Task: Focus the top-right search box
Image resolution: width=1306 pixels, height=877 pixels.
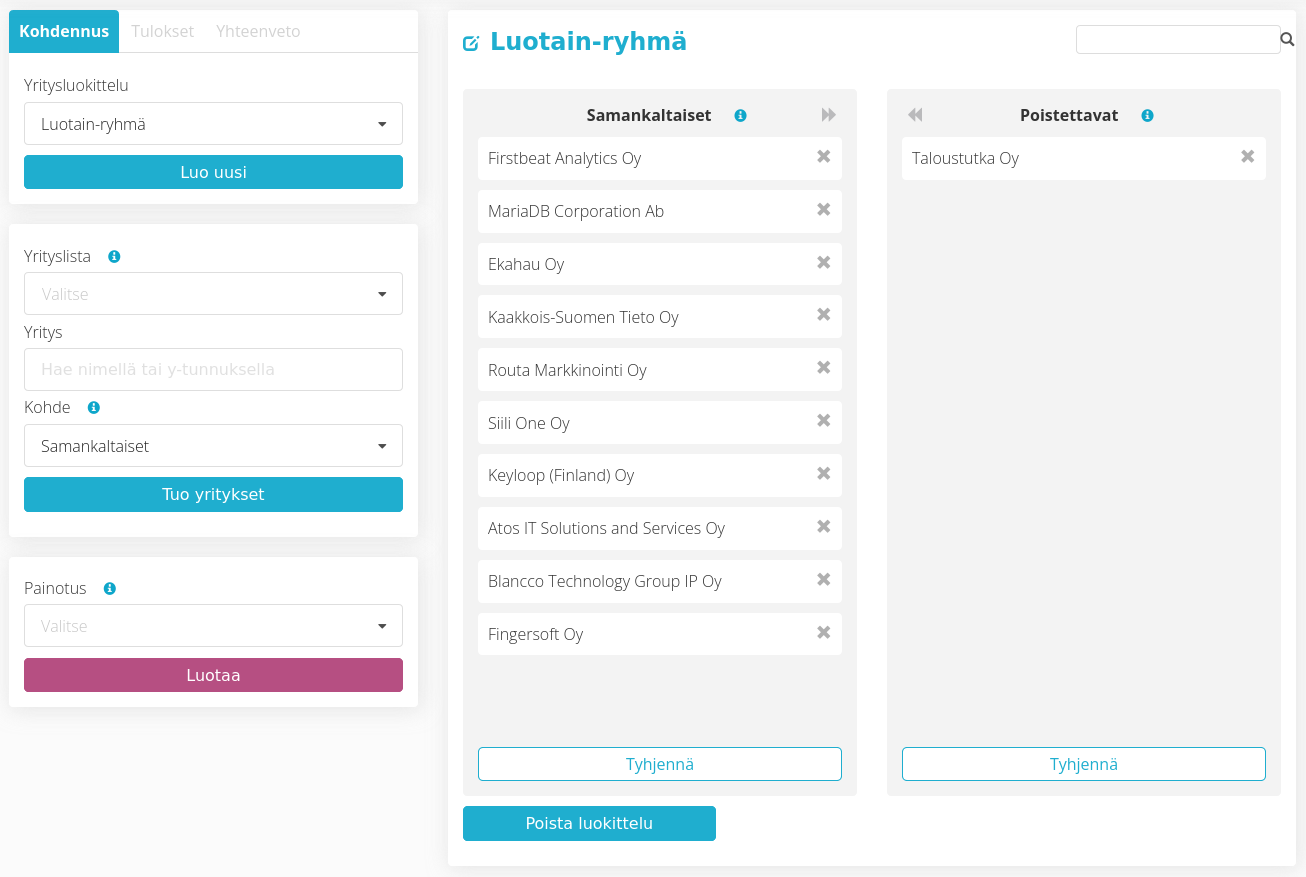Action: pyautogui.click(x=1178, y=39)
